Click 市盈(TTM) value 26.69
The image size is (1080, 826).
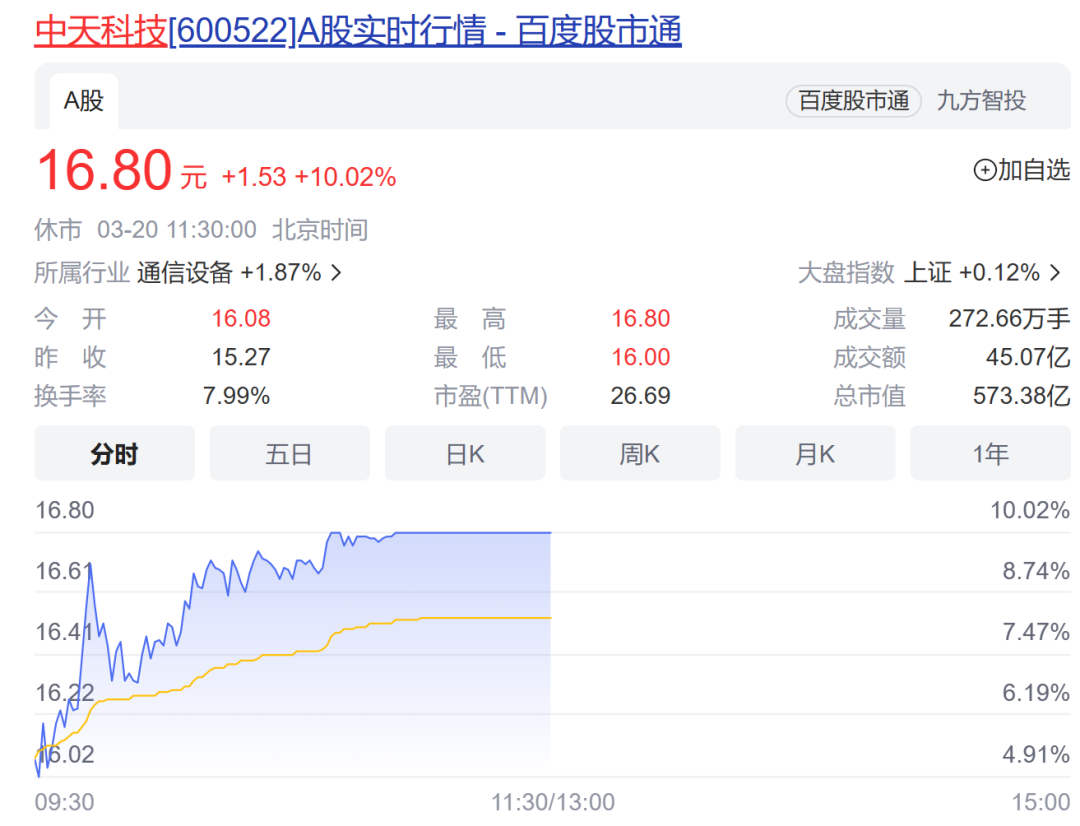(641, 395)
